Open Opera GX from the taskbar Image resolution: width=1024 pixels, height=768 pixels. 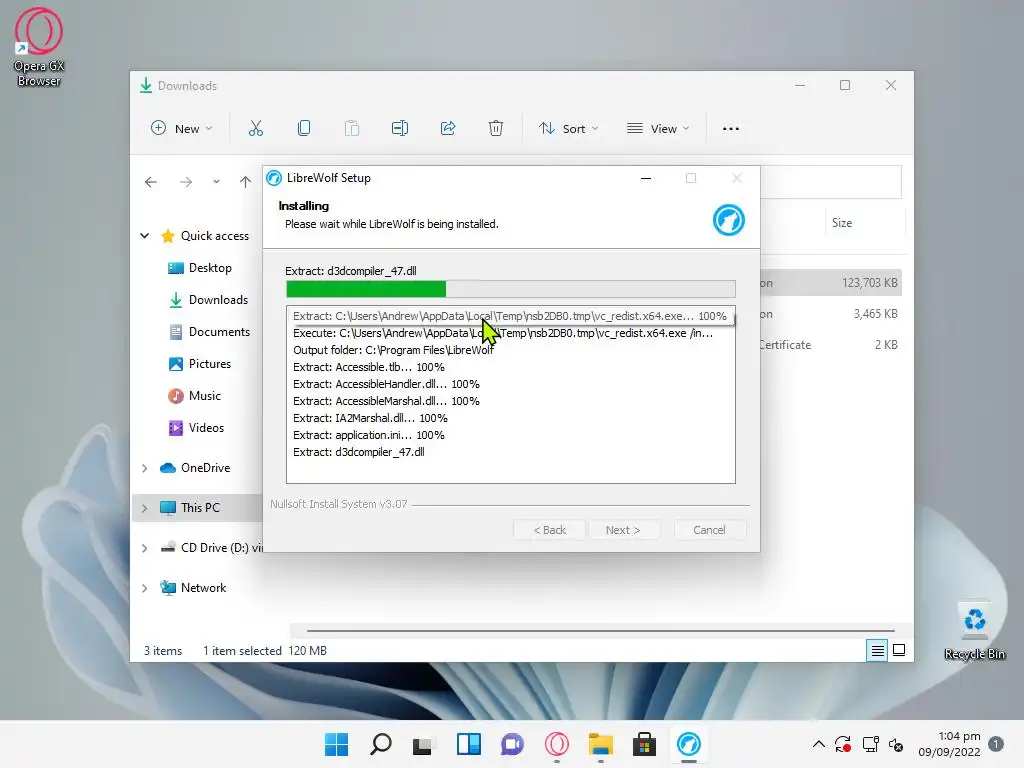tap(556, 744)
